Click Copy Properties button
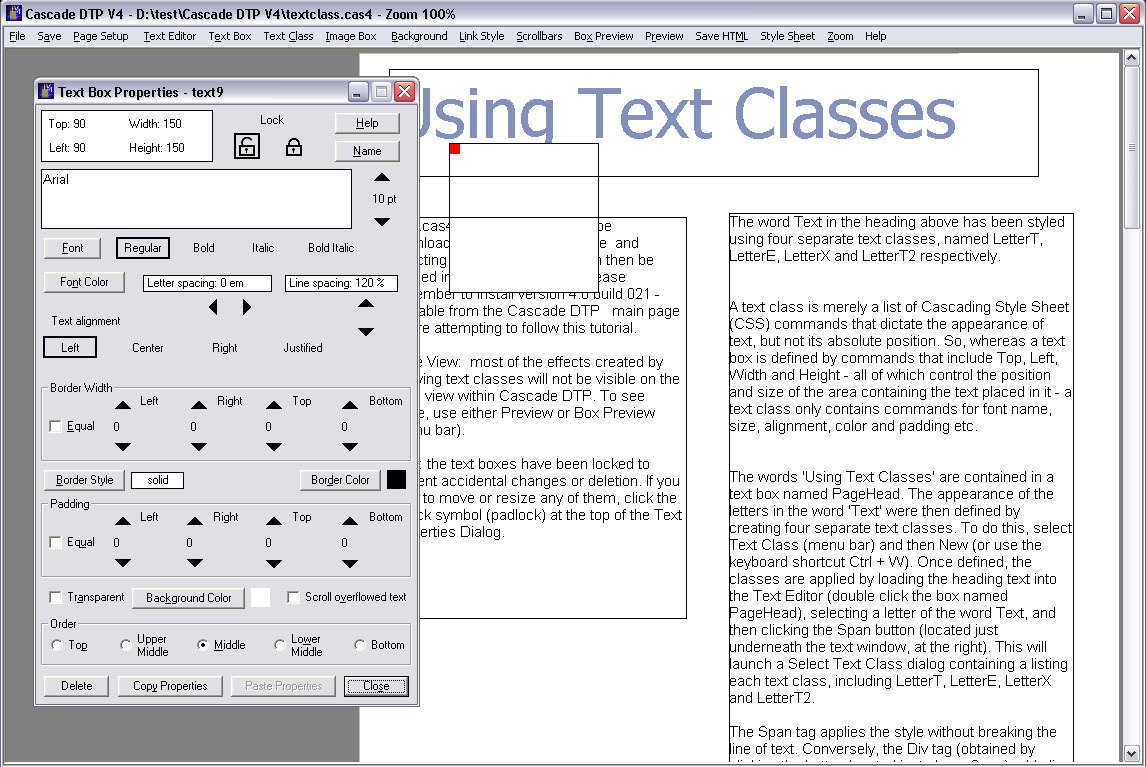 click(x=170, y=686)
